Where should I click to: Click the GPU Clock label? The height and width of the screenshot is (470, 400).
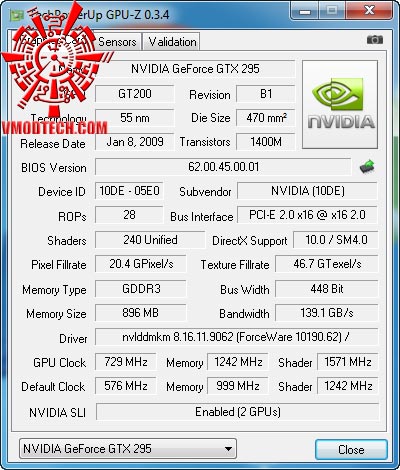(59, 363)
